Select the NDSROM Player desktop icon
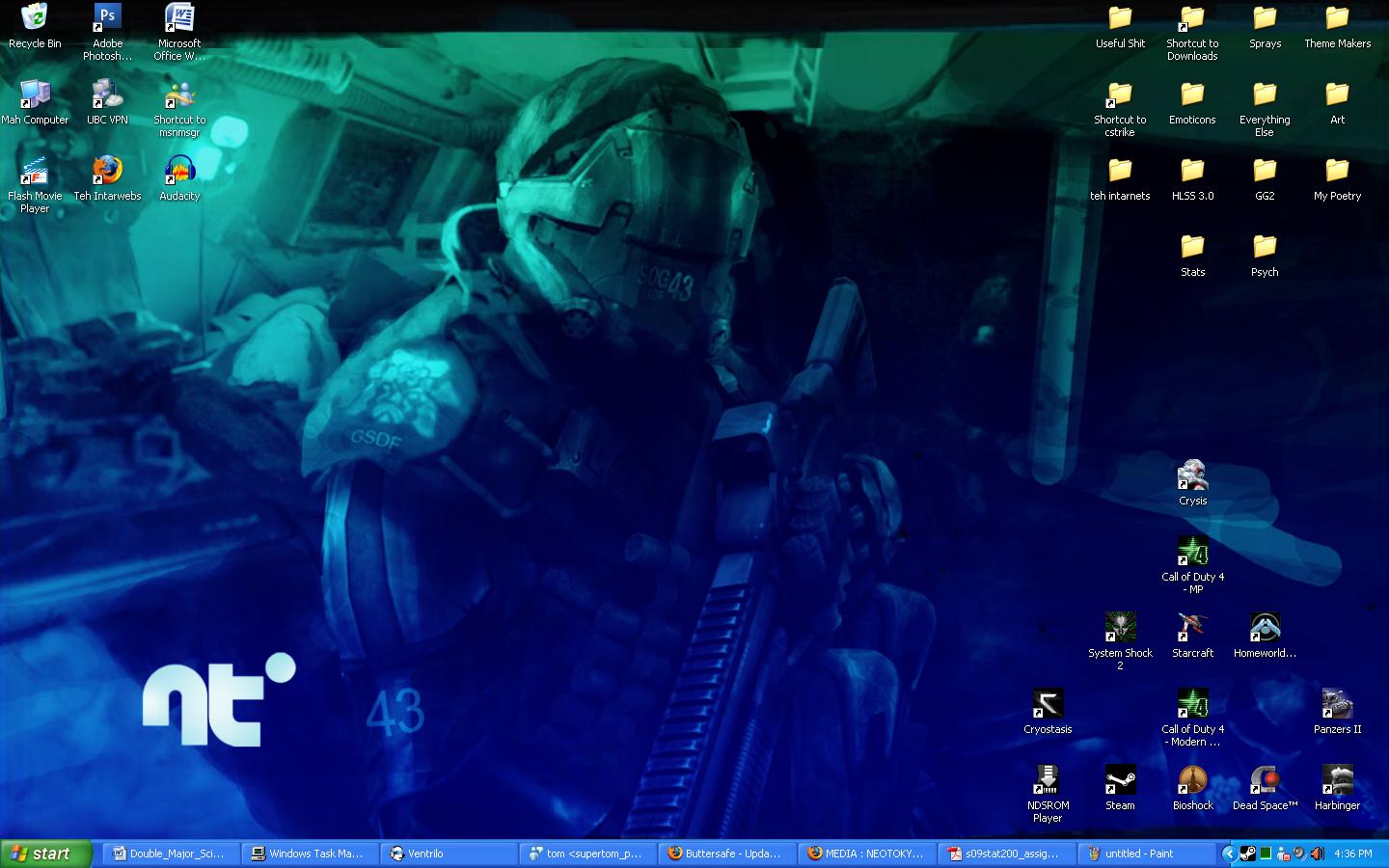Viewport: 1389px width, 868px height. tap(1048, 794)
